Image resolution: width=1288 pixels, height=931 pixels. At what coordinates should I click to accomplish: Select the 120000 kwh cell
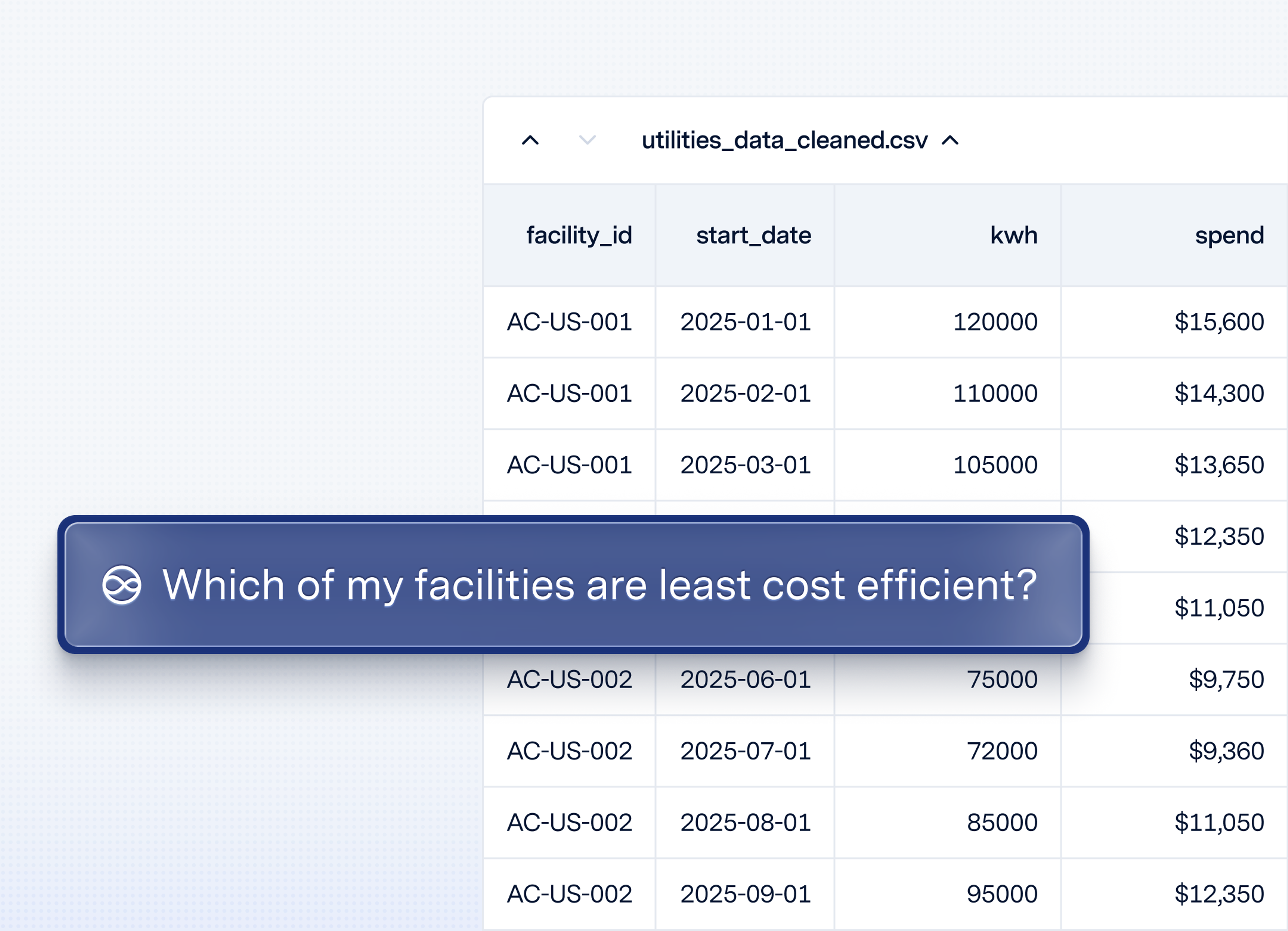pos(948,322)
